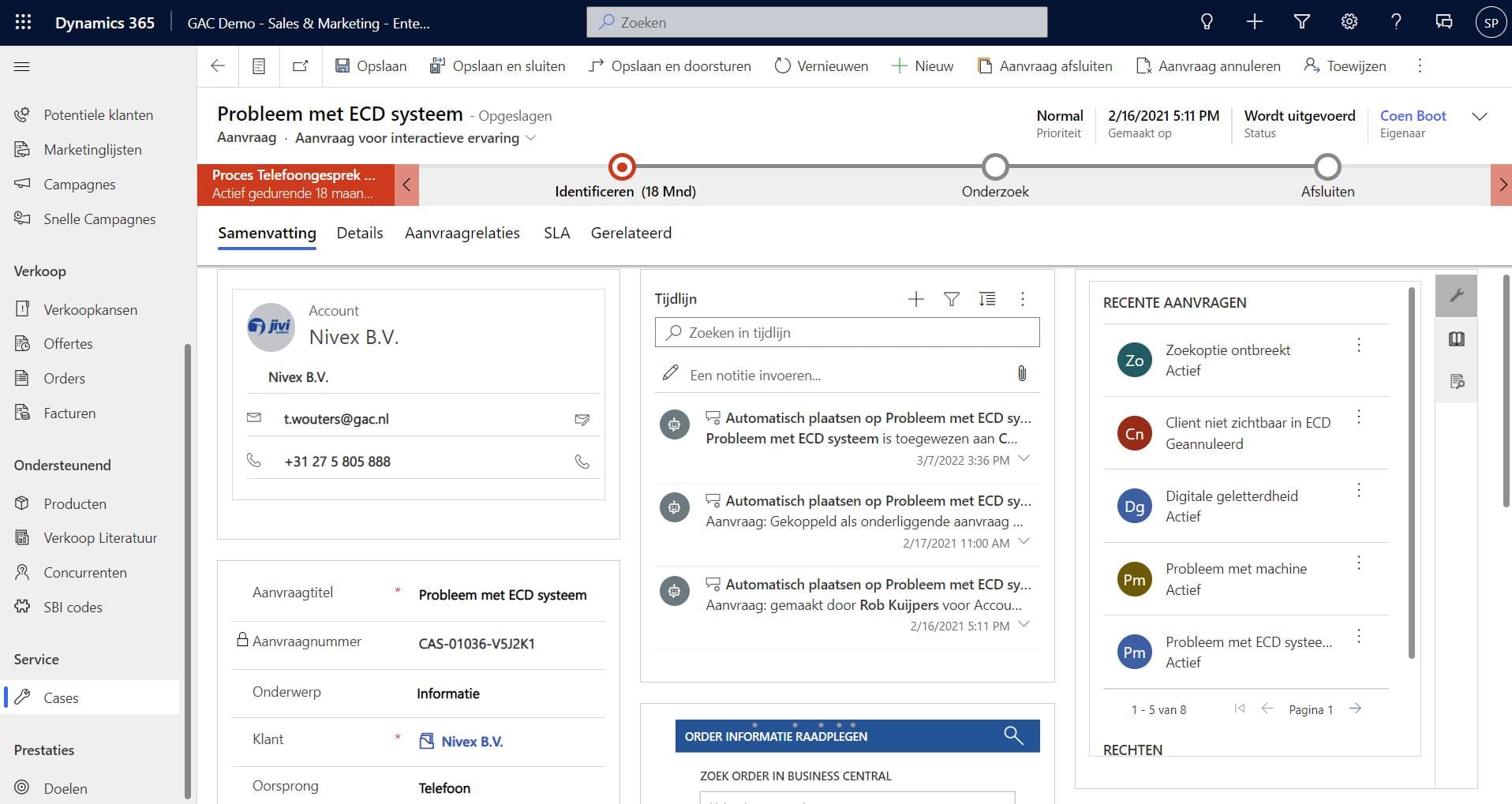
Task: Open the form selector dropdown for interactieve ervaring
Action: (531, 138)
